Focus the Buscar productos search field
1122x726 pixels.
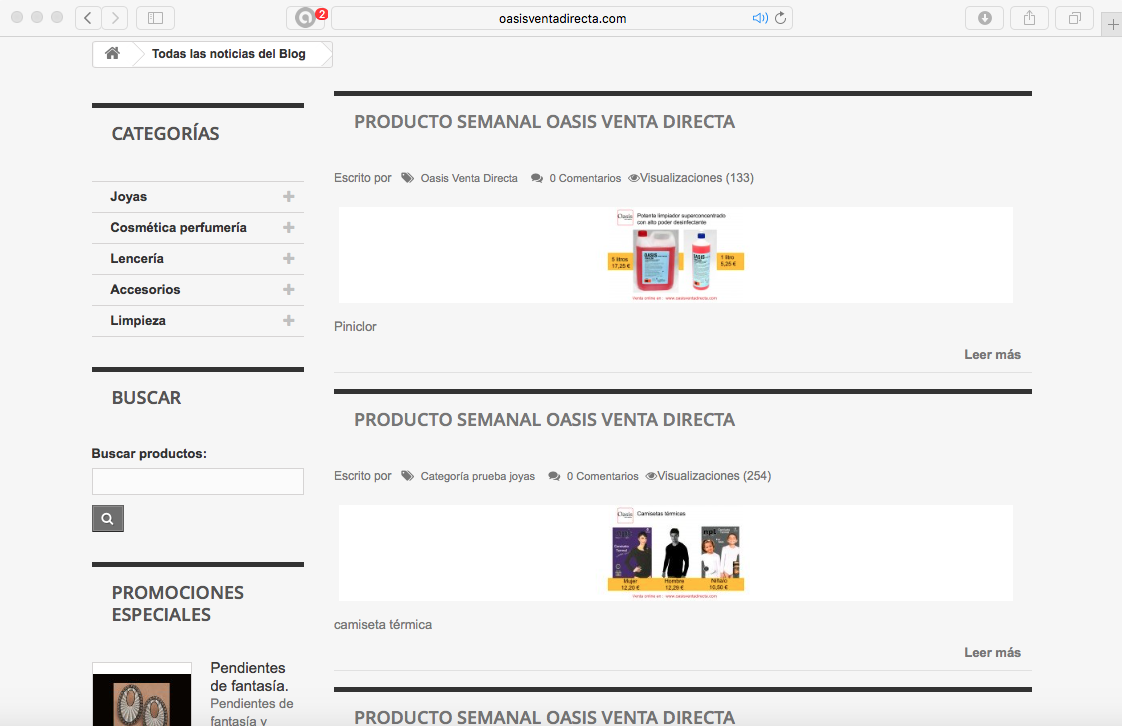coord(197,481)
